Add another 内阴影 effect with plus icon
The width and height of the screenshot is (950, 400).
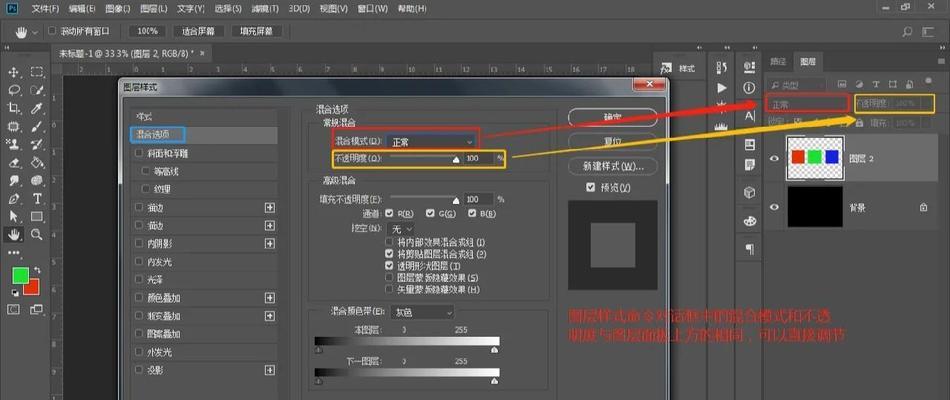point(270,244)
